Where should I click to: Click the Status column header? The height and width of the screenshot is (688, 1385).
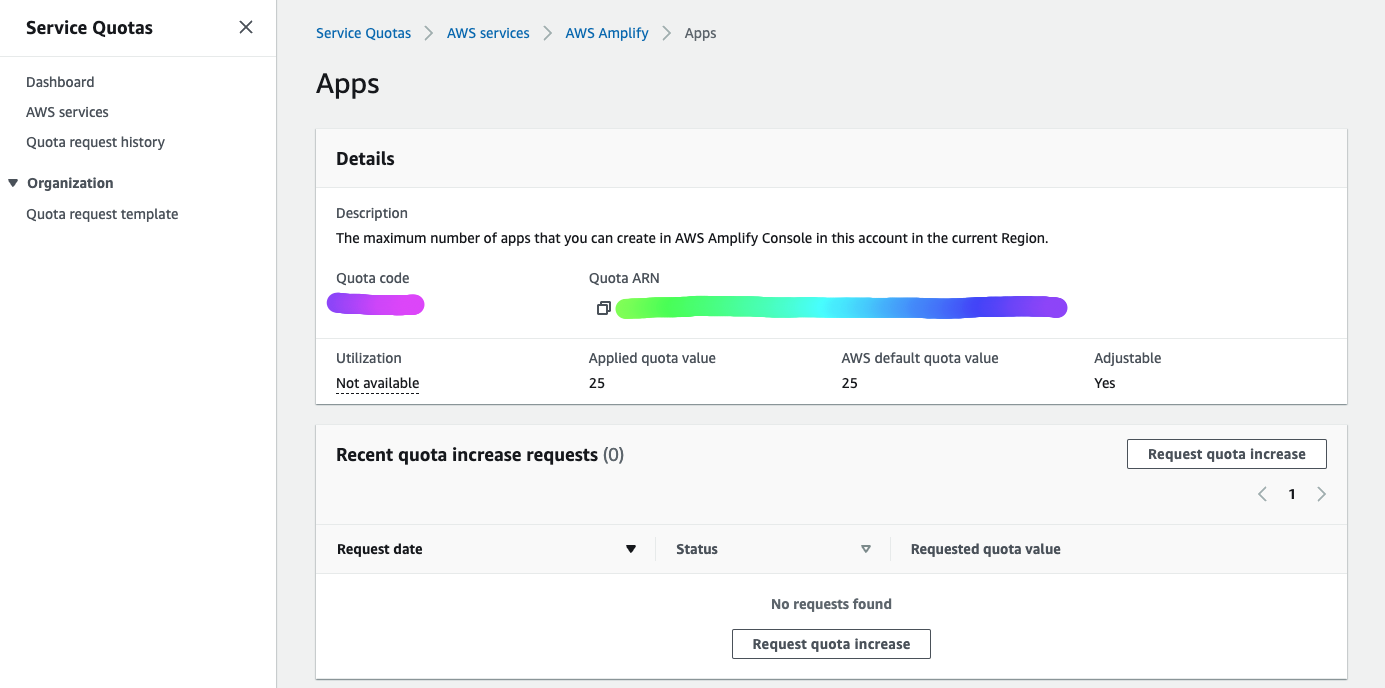(x=697, y=549)
